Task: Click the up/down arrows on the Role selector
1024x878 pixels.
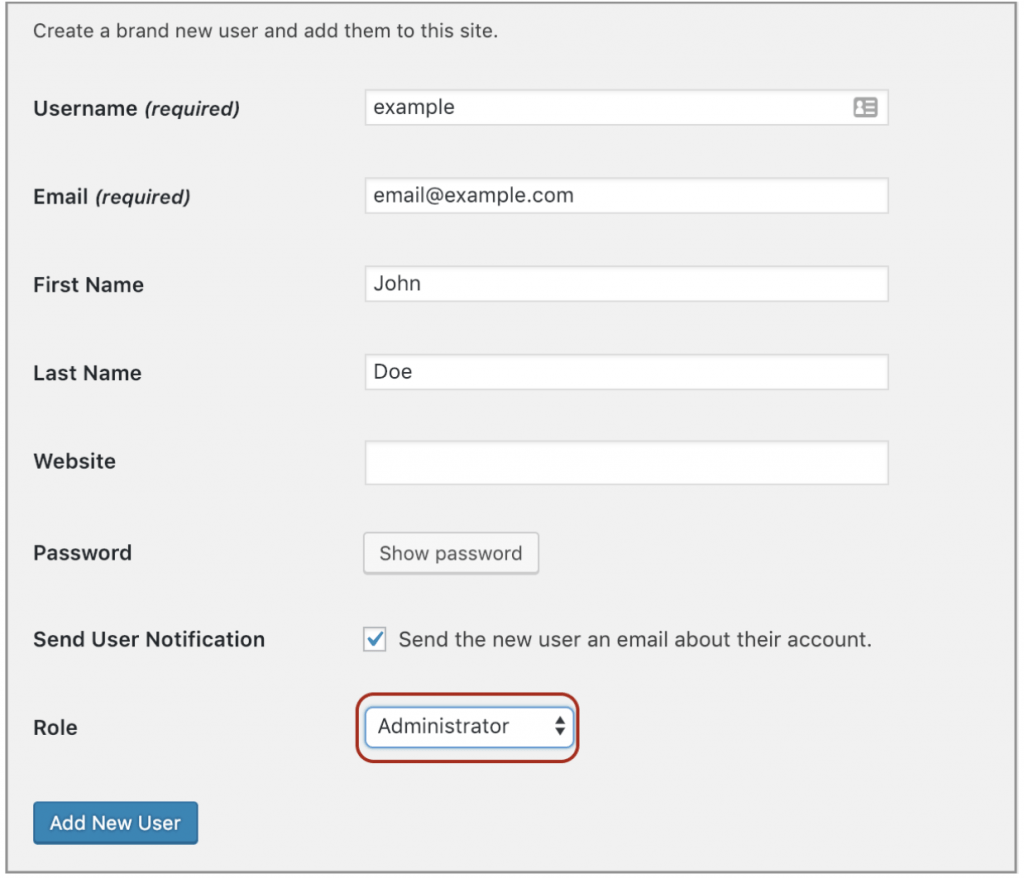Action: tap(558, 727)
